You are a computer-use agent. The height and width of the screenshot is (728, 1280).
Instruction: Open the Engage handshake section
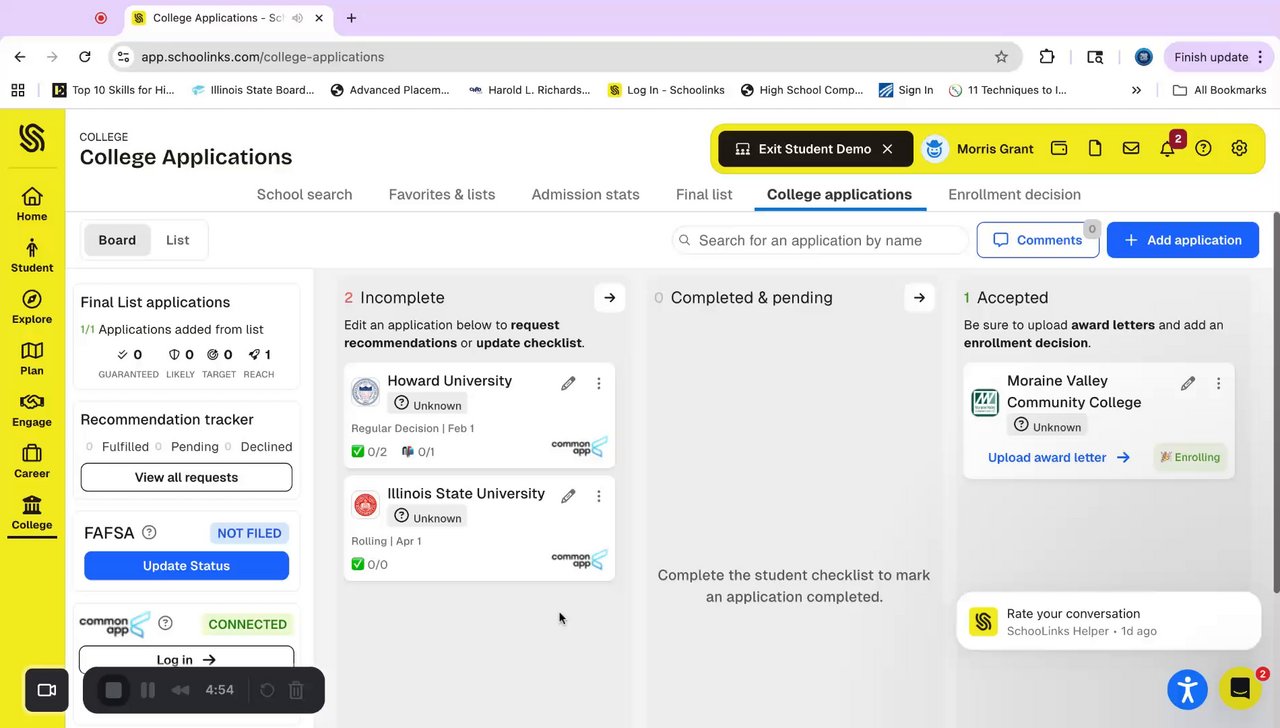coord(32,409)
